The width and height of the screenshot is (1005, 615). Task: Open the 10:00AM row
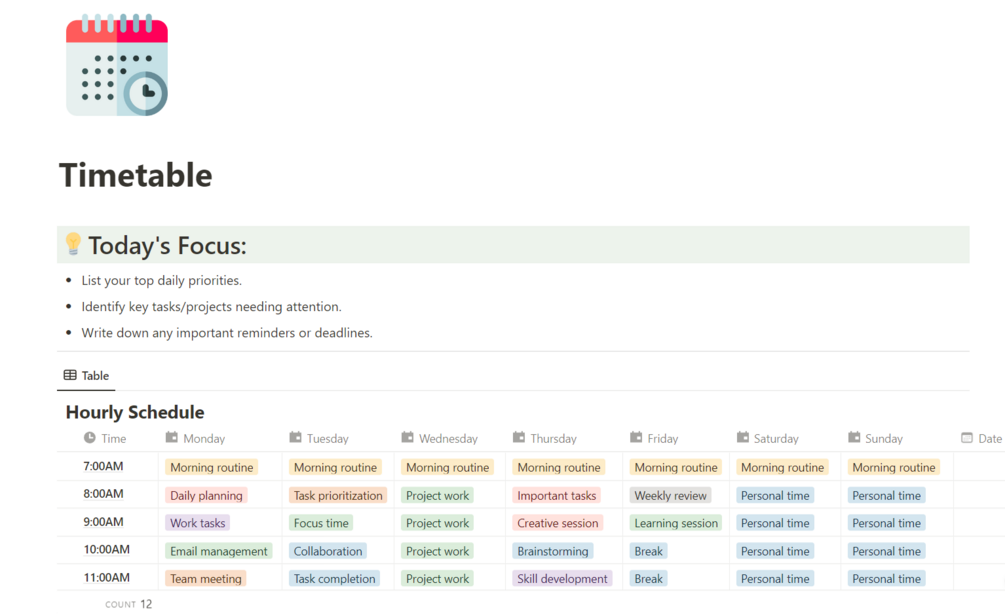click(106, 550)
